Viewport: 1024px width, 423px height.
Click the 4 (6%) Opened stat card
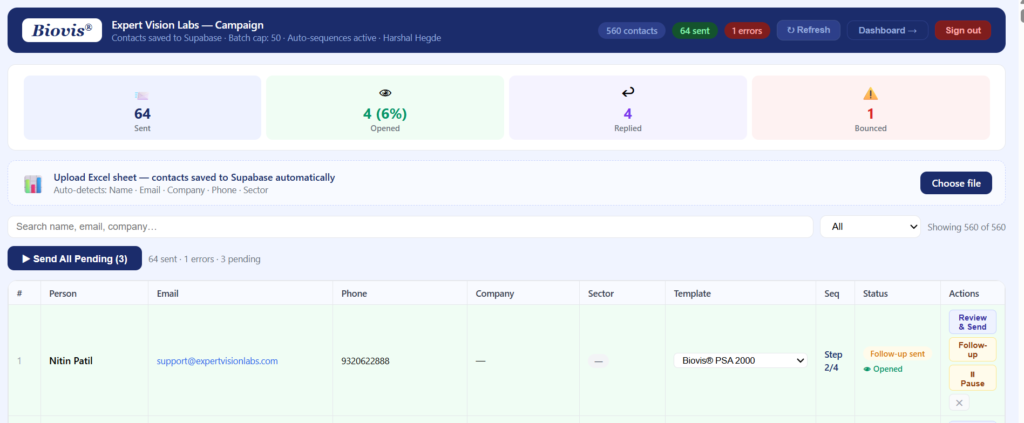tap(385, 108)
